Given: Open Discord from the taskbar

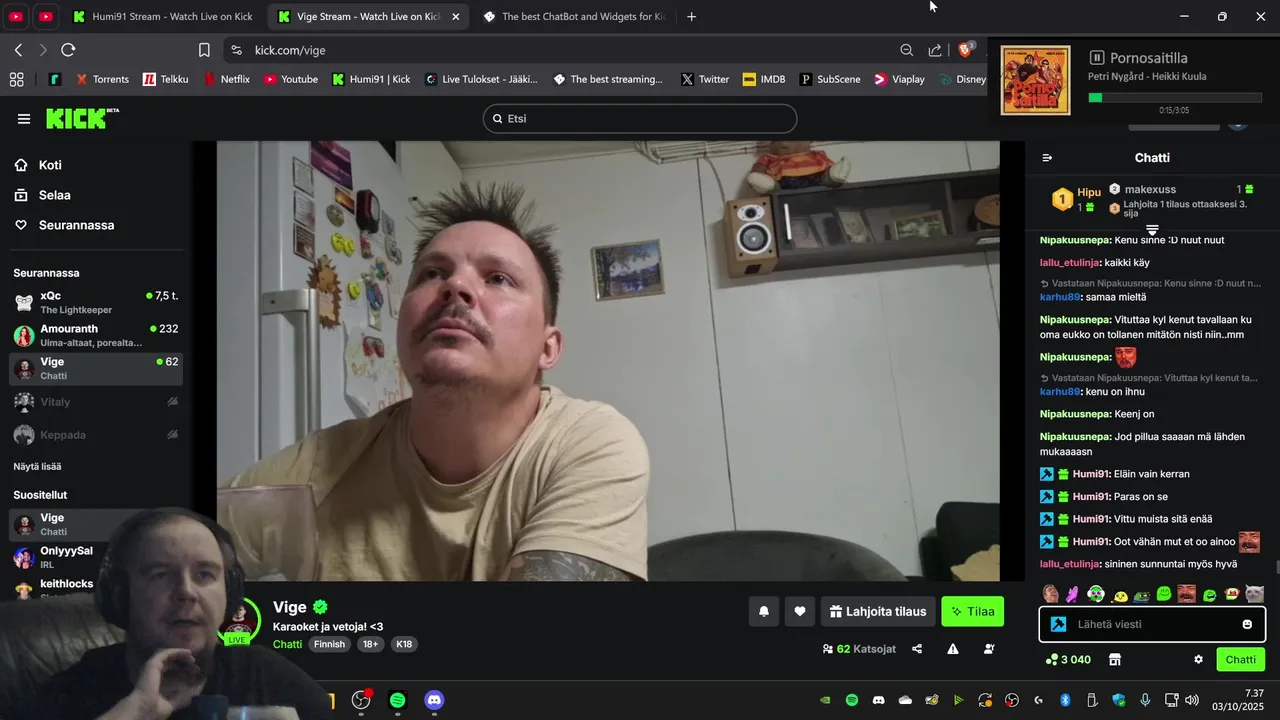Looking at the screenshot, I should coord(434,700).
